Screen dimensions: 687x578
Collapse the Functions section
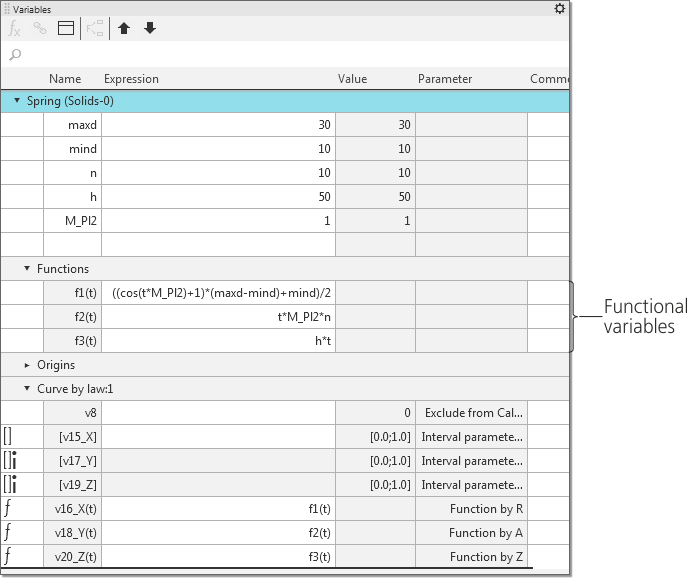27,269
